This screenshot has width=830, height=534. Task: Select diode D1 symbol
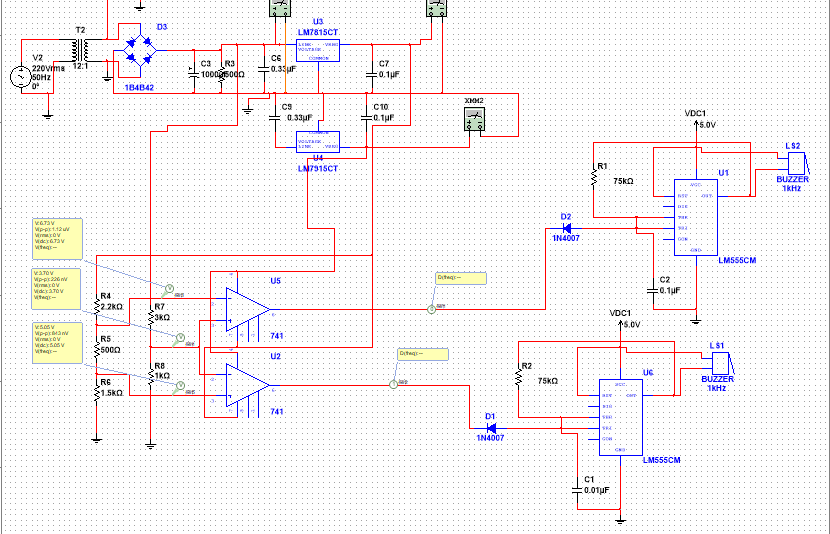[491, 428]
